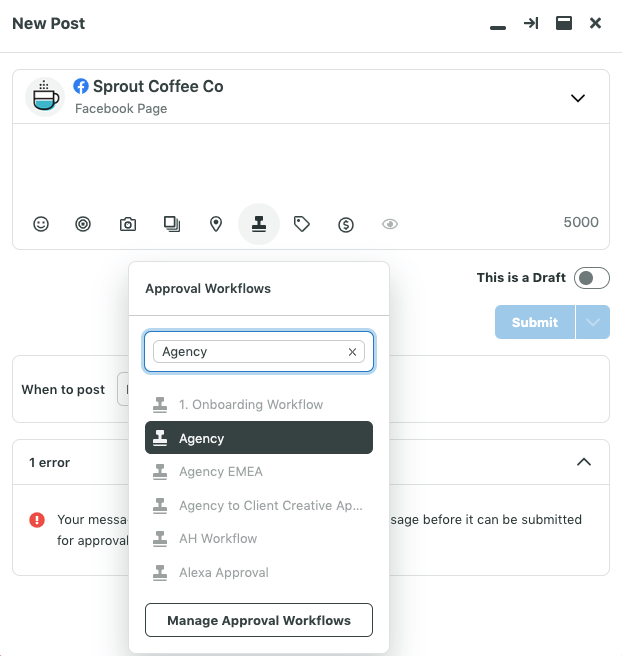The image size is (622, 656).
Task: Add a location with the pin icon
Action: pyautogui.click(x=216, y=224)
